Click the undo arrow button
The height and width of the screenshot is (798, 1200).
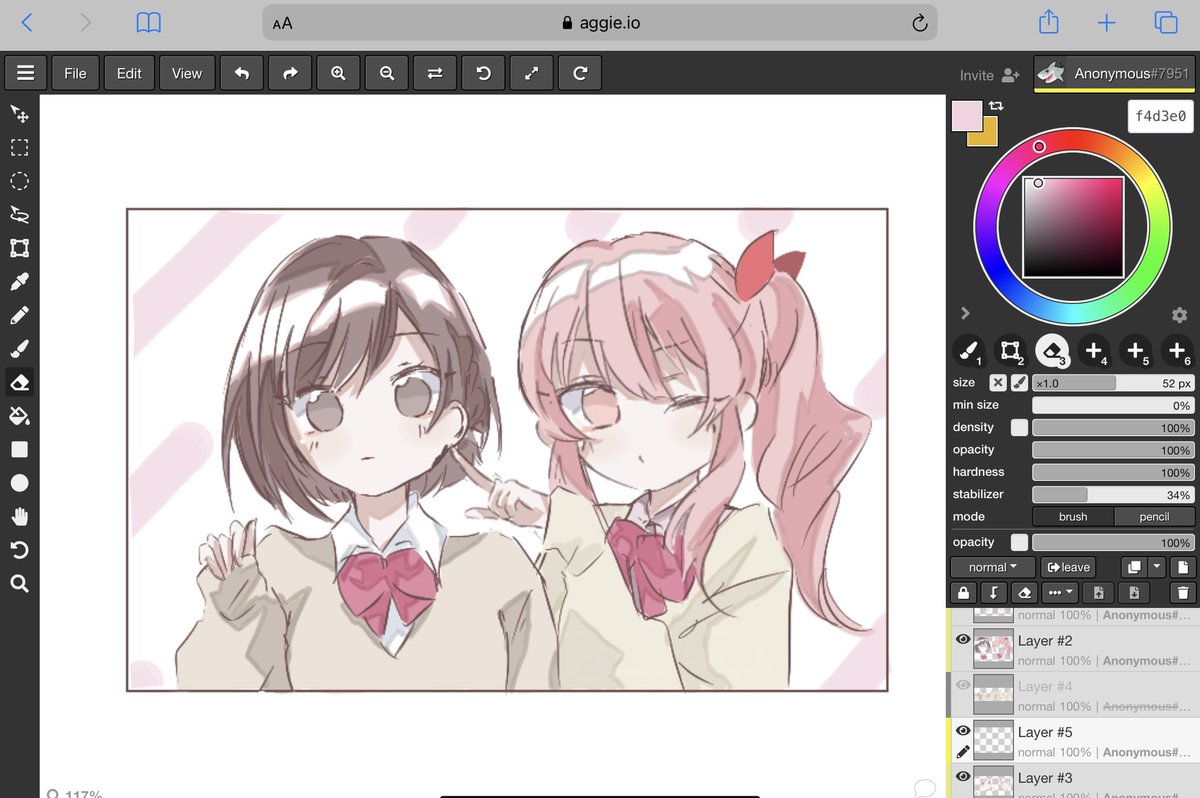241,73
